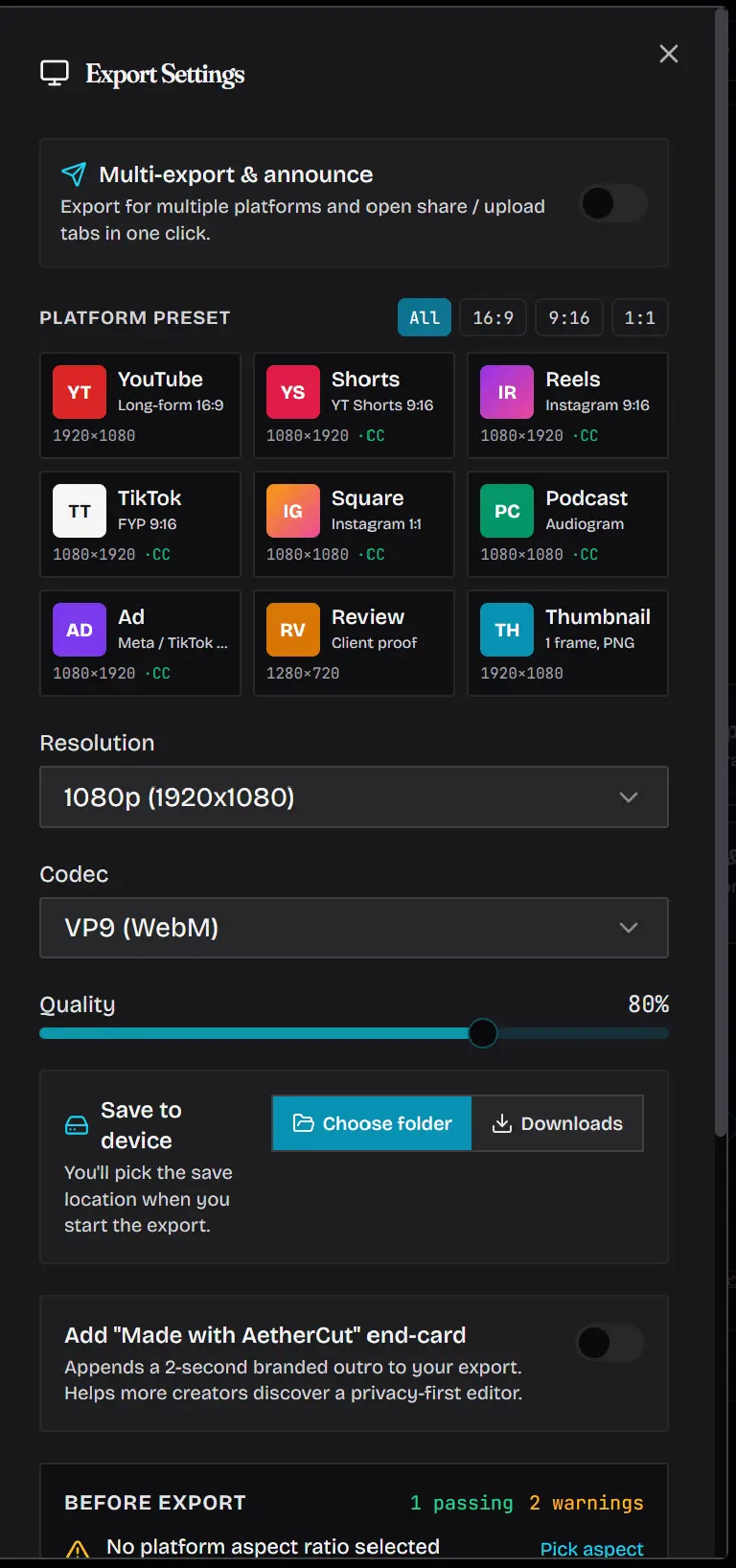Select the red YT YouTube preset icon
Viewport: 736px width, 1568px height.
coord(80,392)
